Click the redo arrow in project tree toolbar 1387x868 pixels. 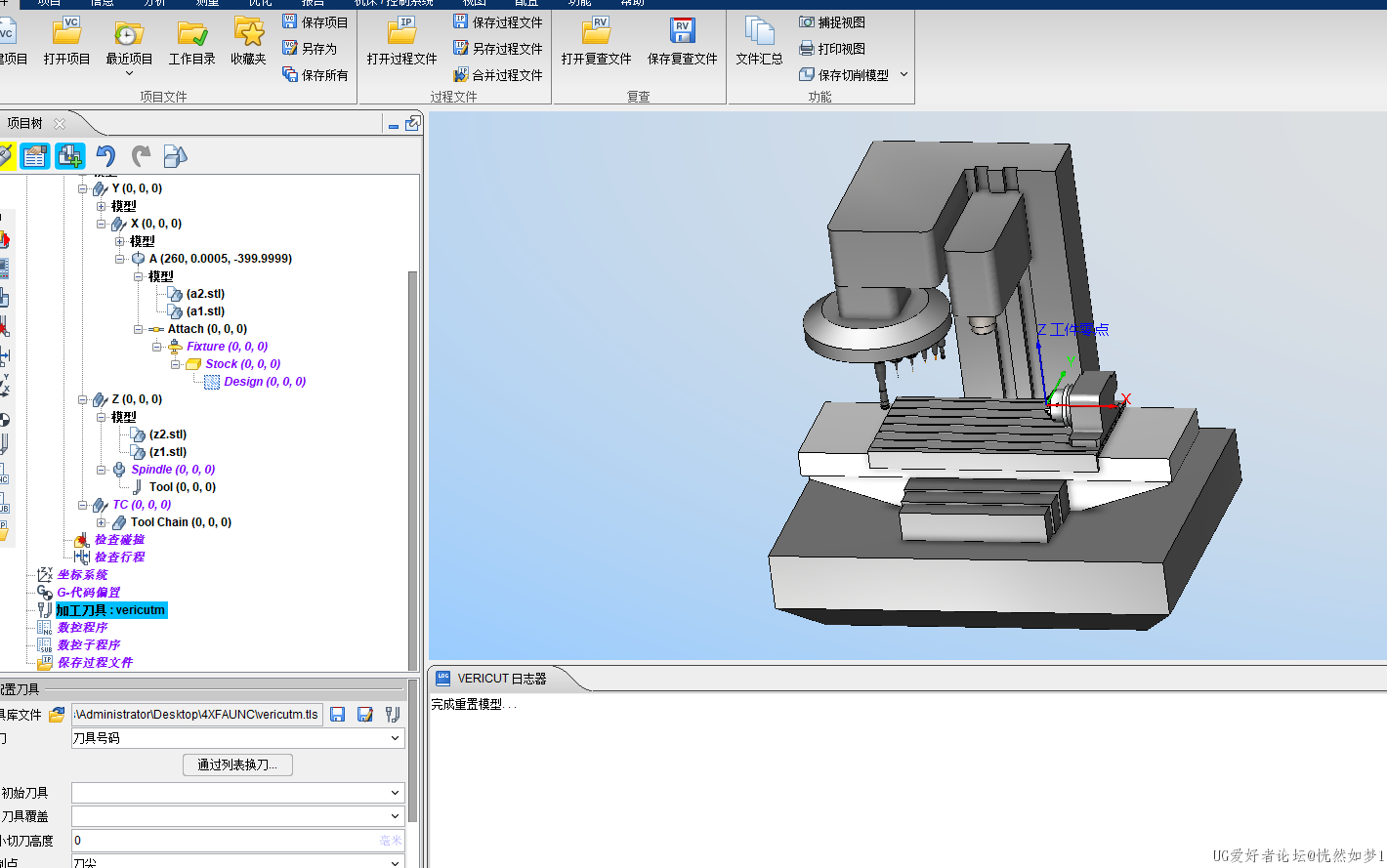point(141,156)
